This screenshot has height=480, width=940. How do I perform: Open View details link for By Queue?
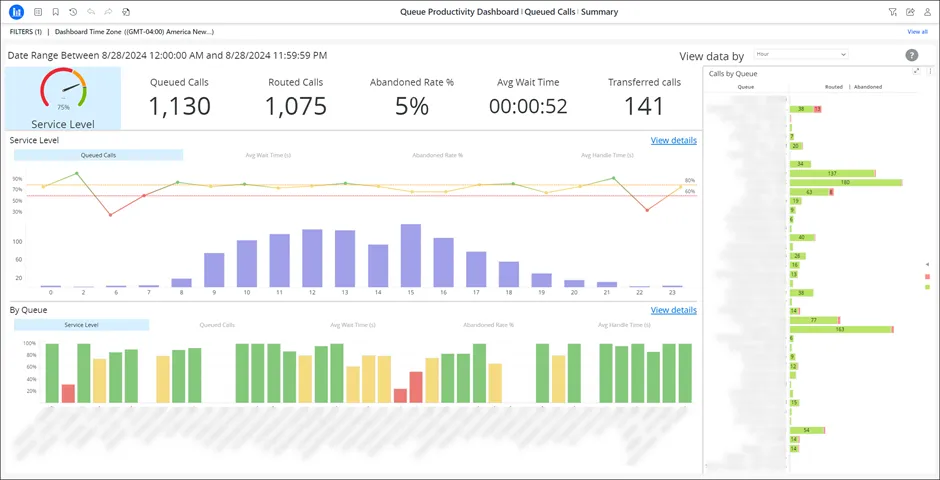[x=674, y=310]
